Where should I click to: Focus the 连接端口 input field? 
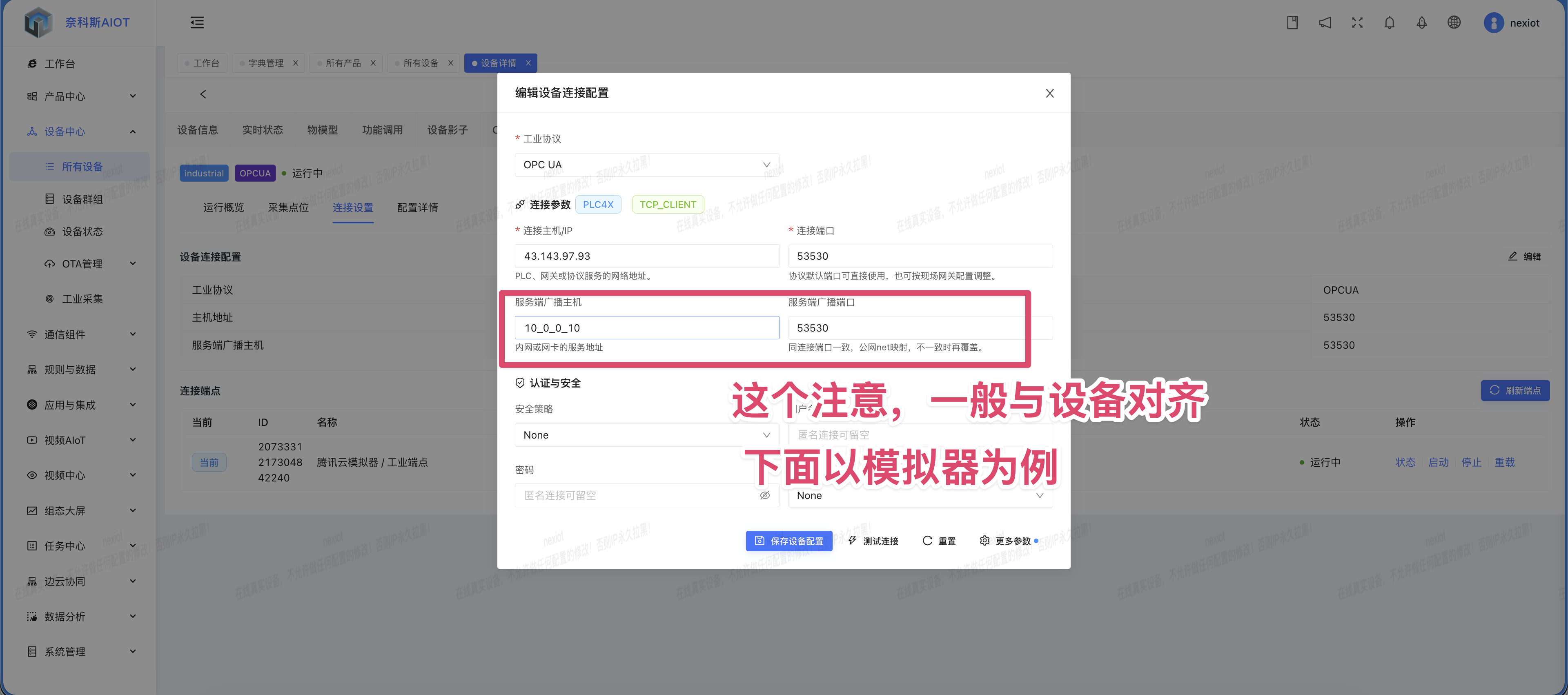[x=920, y=256]
